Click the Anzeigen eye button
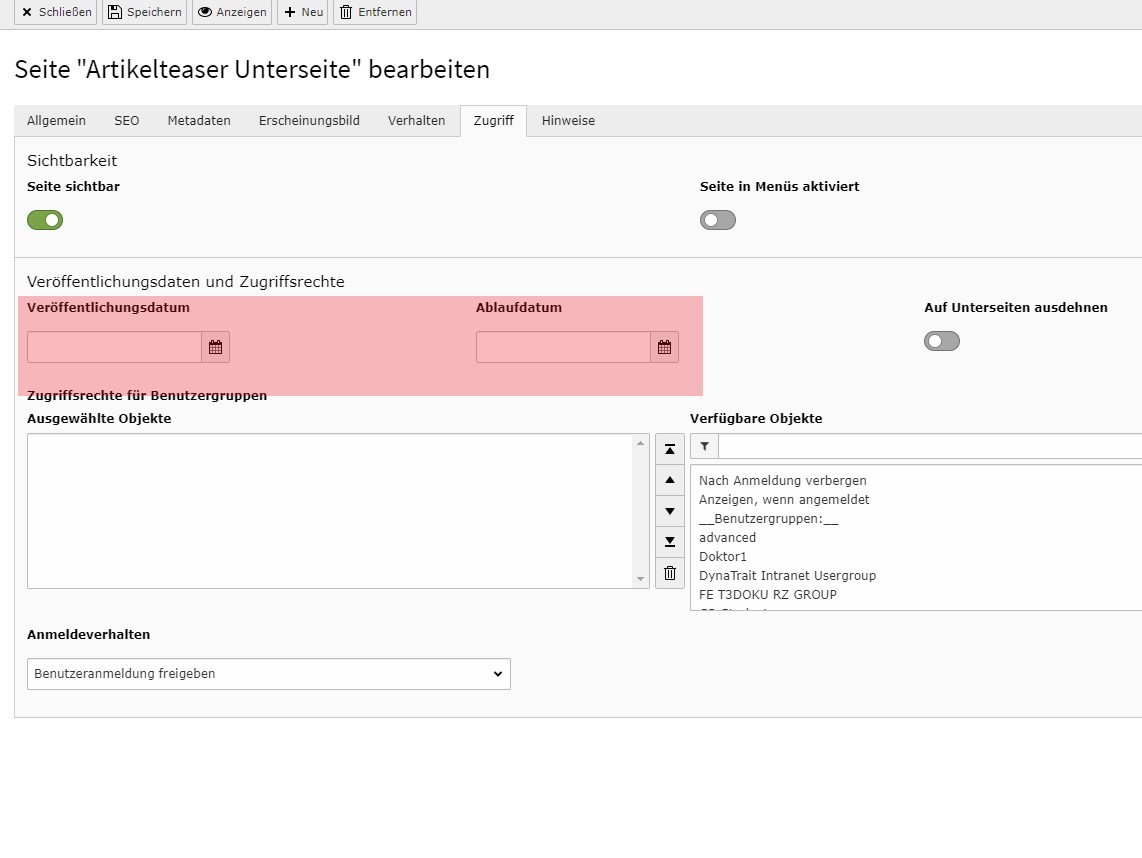 tap(232, 12)
